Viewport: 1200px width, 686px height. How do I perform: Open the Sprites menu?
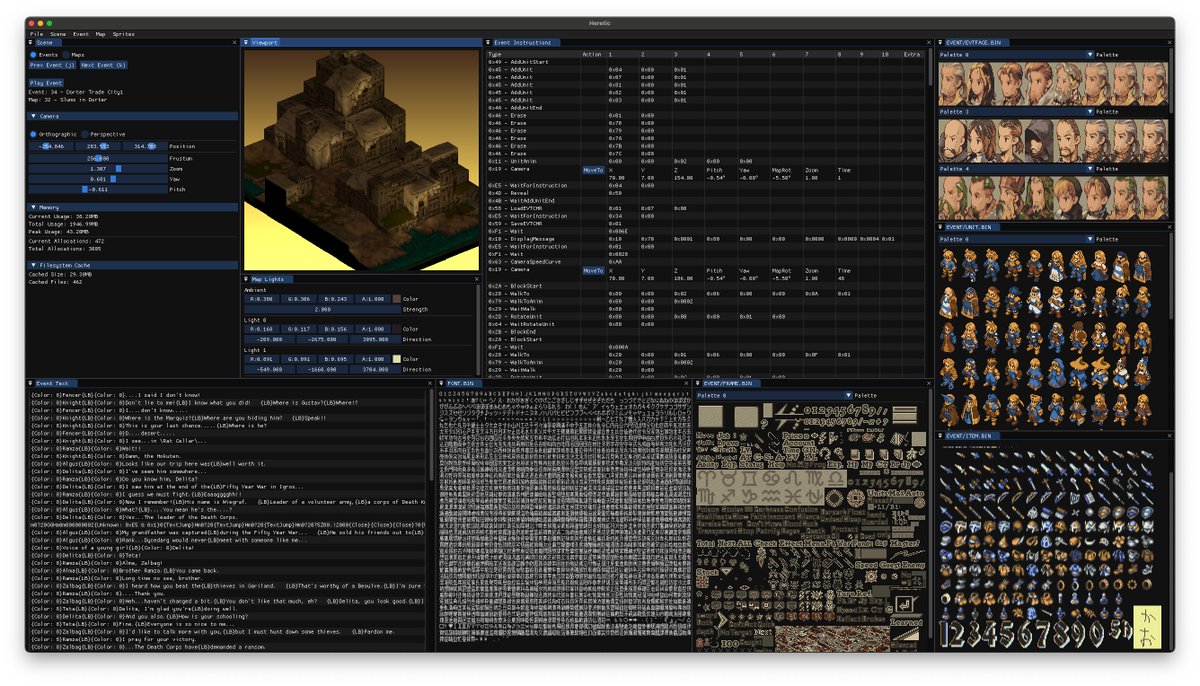point(123,33)
